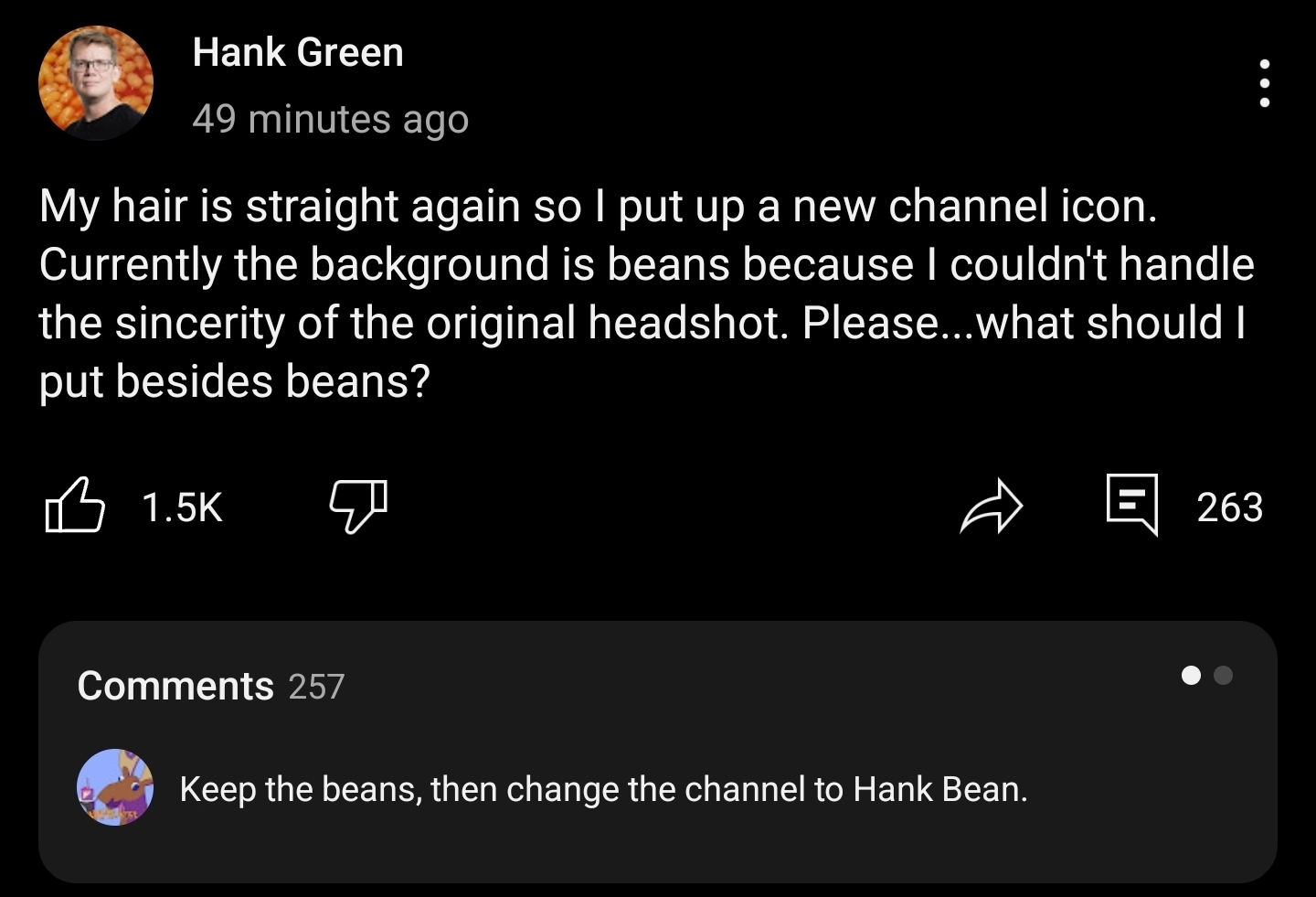Click the '49 minutes ago' timestamp

click(x=330, y=119)
